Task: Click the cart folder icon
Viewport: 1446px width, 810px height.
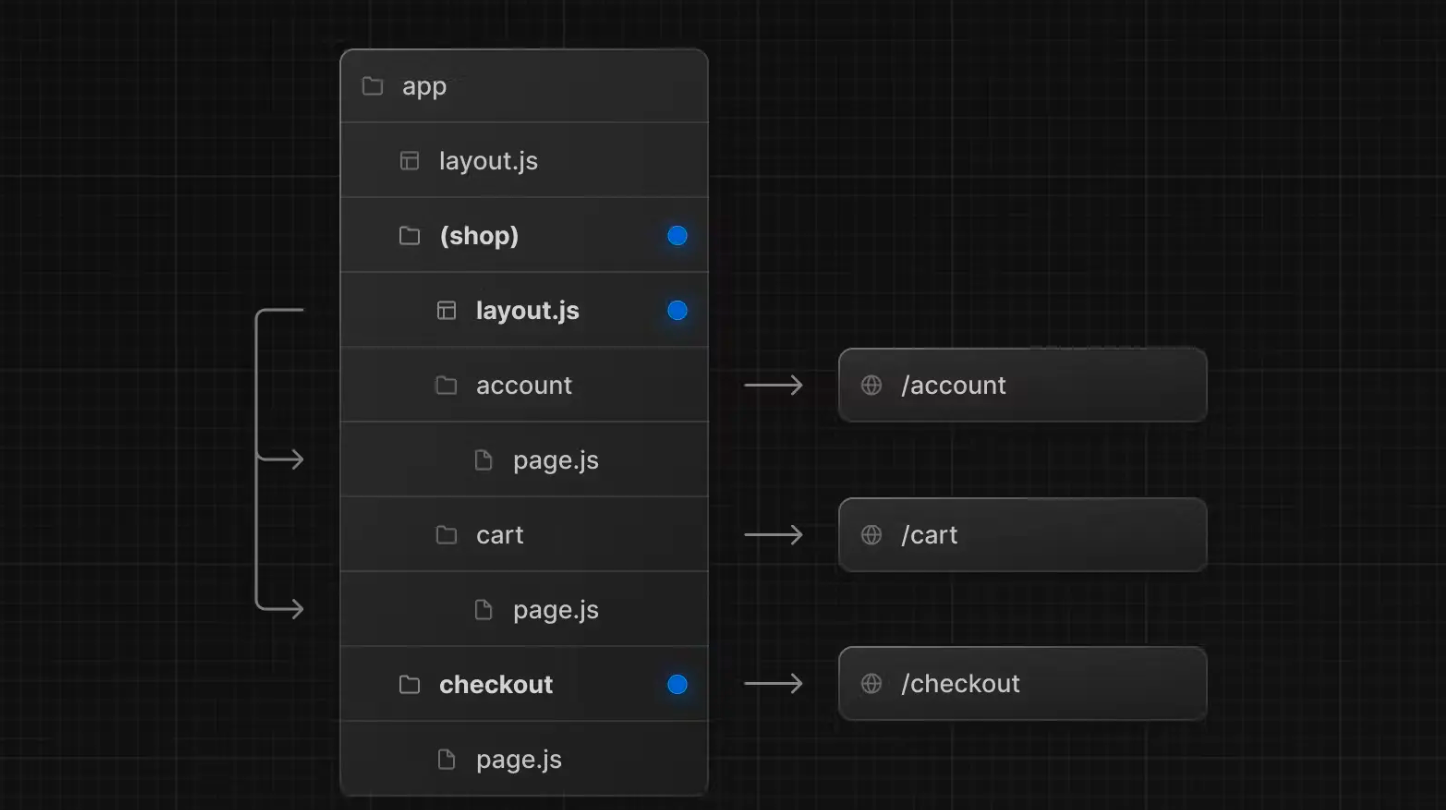Action: [446, 535]
